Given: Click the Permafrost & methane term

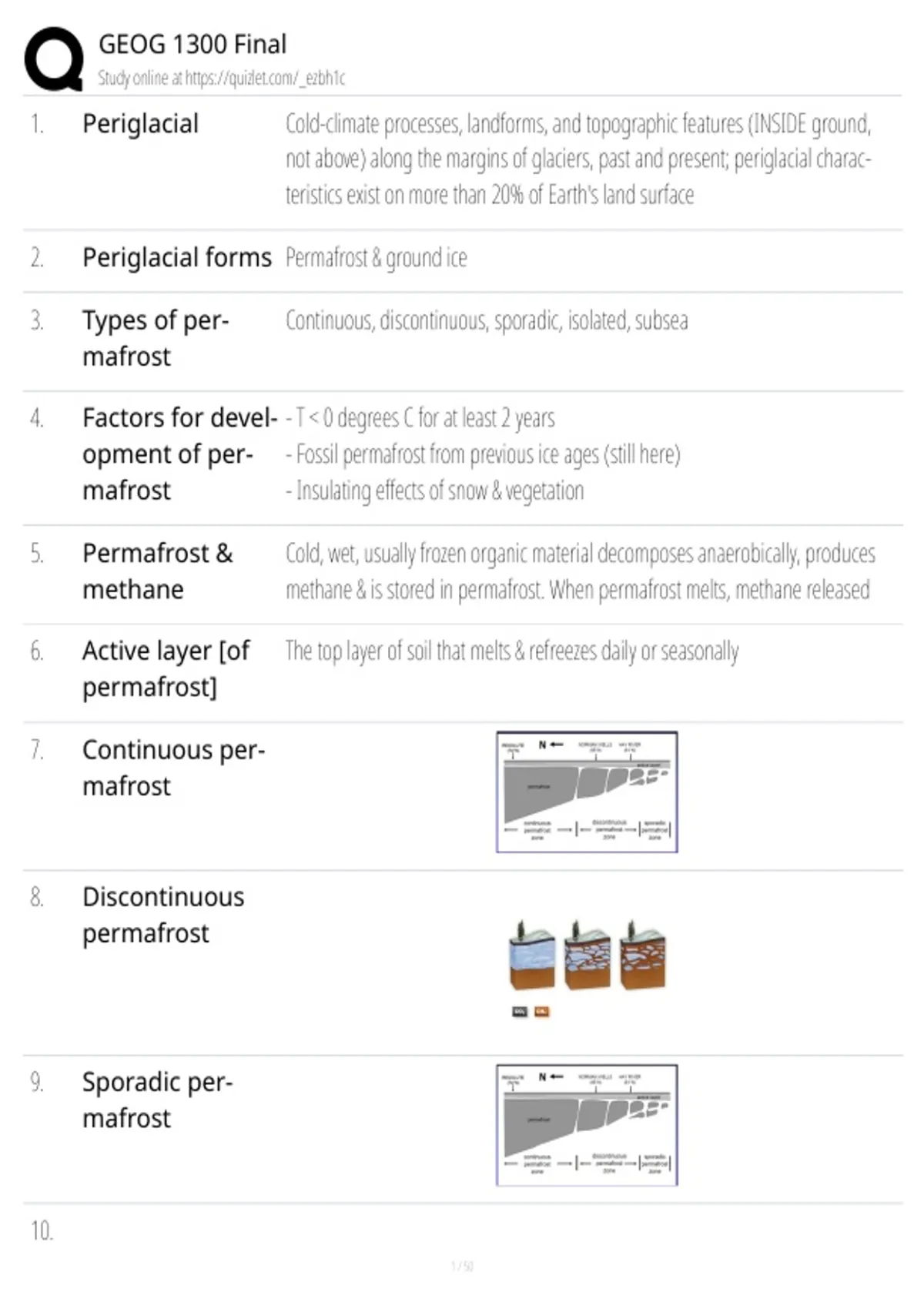Looking at the screenshot, I should click(158, 571).
